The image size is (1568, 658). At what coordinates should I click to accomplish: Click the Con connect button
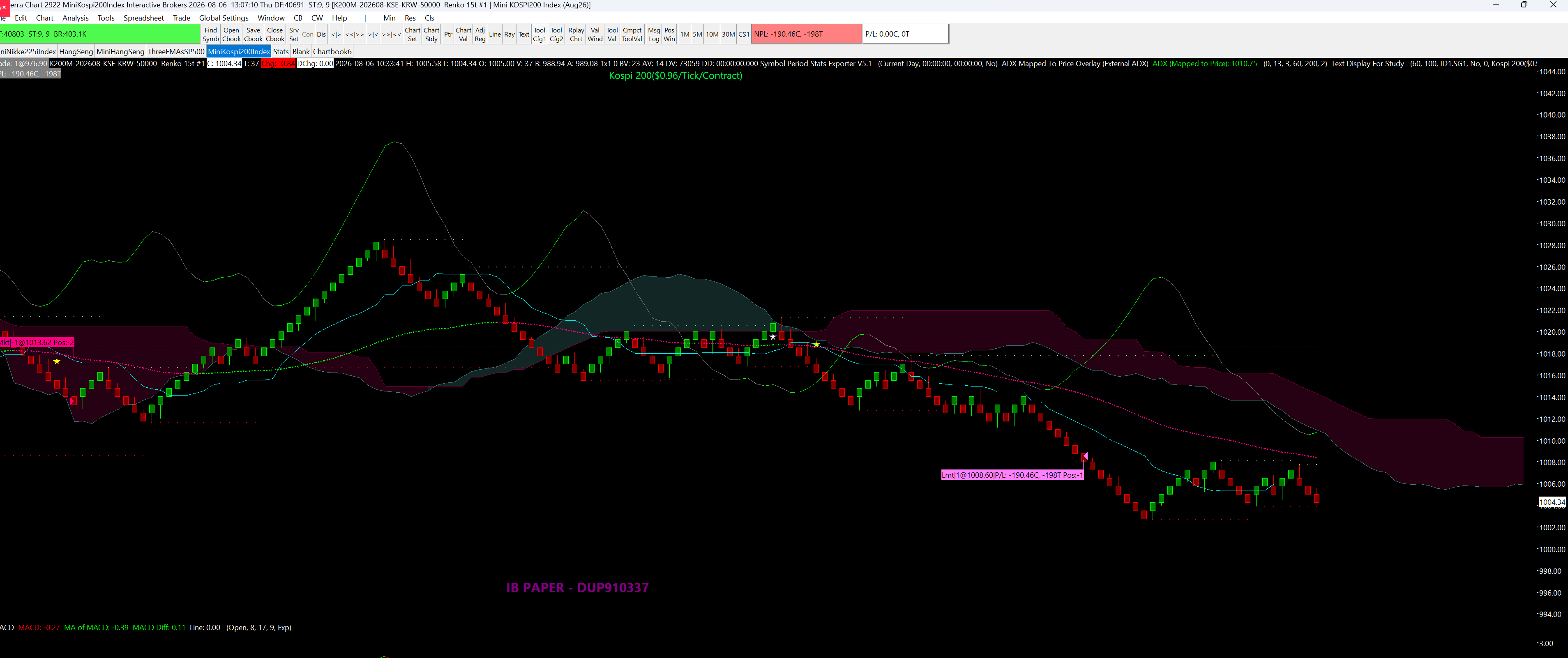(x=308, y=34)
